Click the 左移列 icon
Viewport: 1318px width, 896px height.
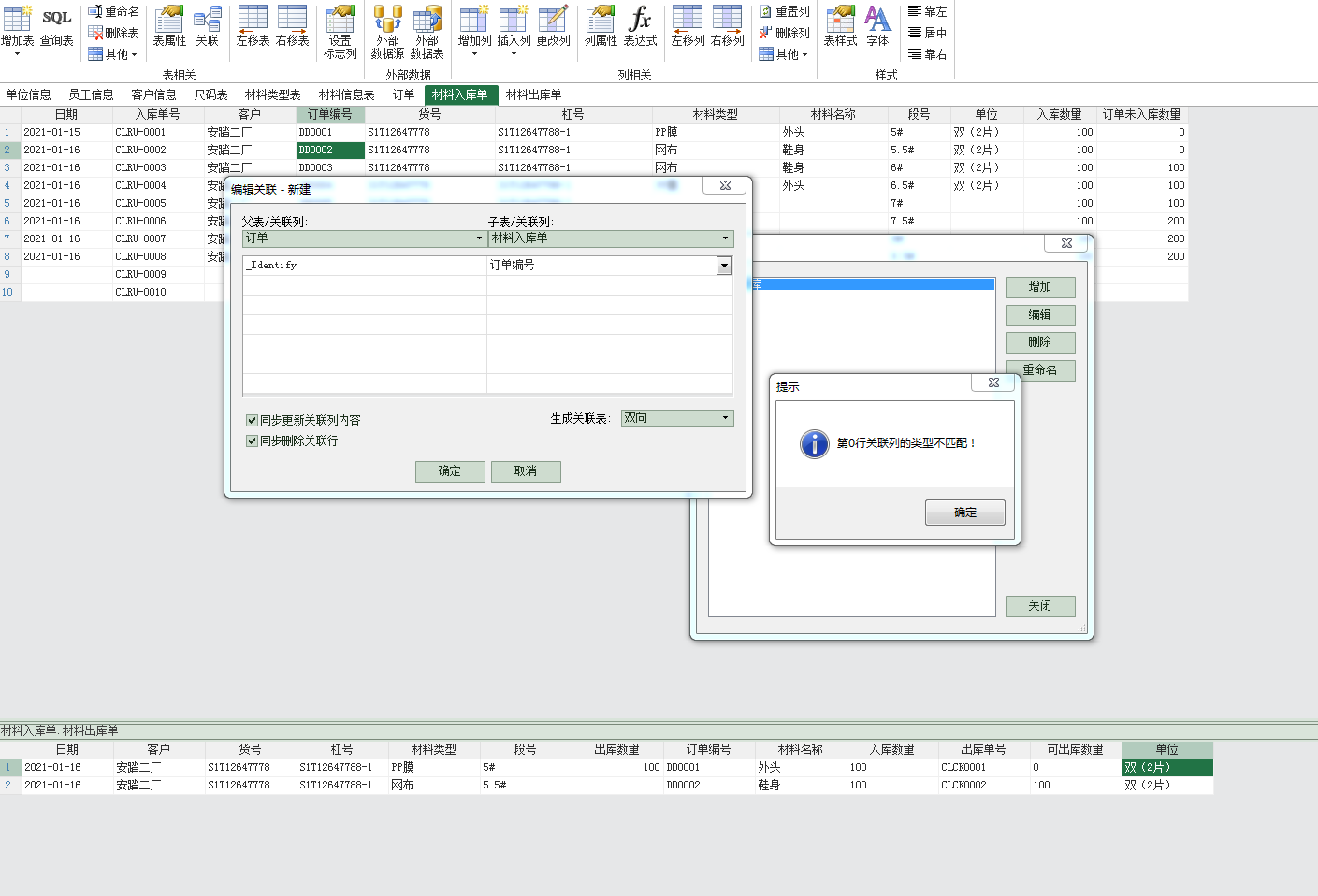(x=688, y=26)
